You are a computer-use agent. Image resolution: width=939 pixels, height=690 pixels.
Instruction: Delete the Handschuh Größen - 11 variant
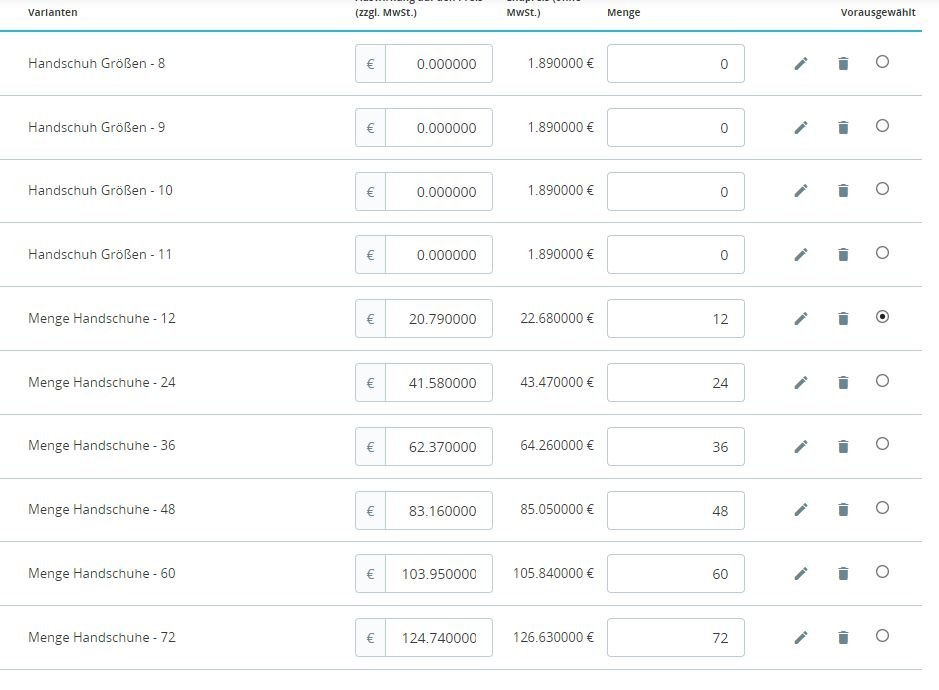tap(843, 255)
